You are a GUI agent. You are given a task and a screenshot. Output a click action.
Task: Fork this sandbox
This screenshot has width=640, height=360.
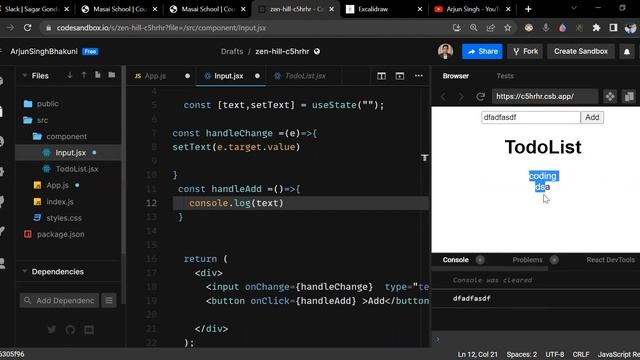525,51
